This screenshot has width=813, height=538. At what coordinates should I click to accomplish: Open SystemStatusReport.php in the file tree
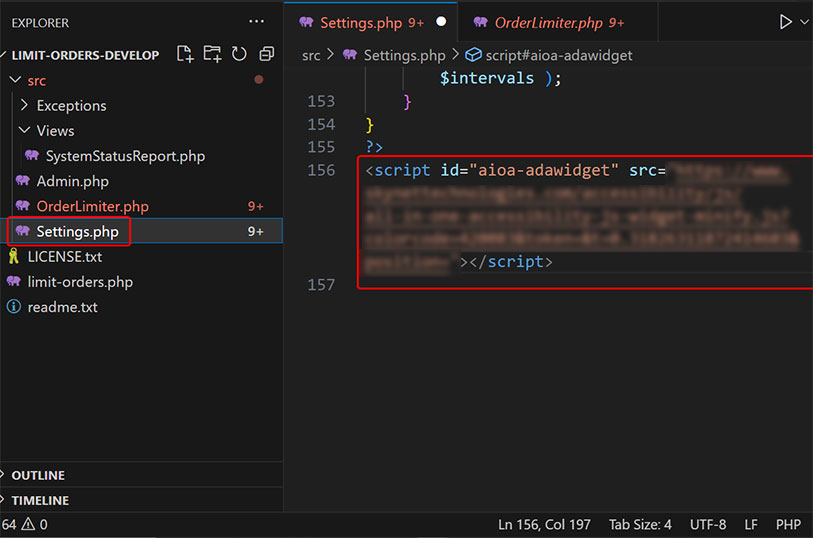pyautogui.click(x=124, y=156)
